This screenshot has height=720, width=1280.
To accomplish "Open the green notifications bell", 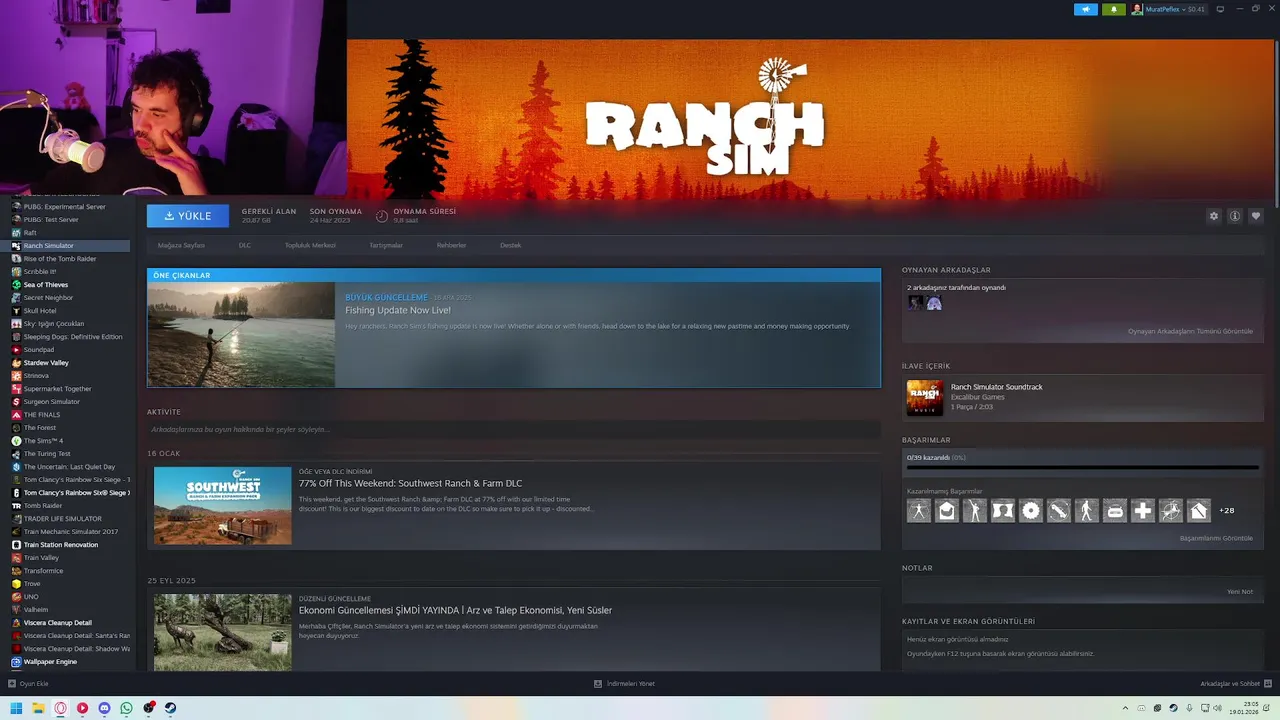I will pos(1114,9).
